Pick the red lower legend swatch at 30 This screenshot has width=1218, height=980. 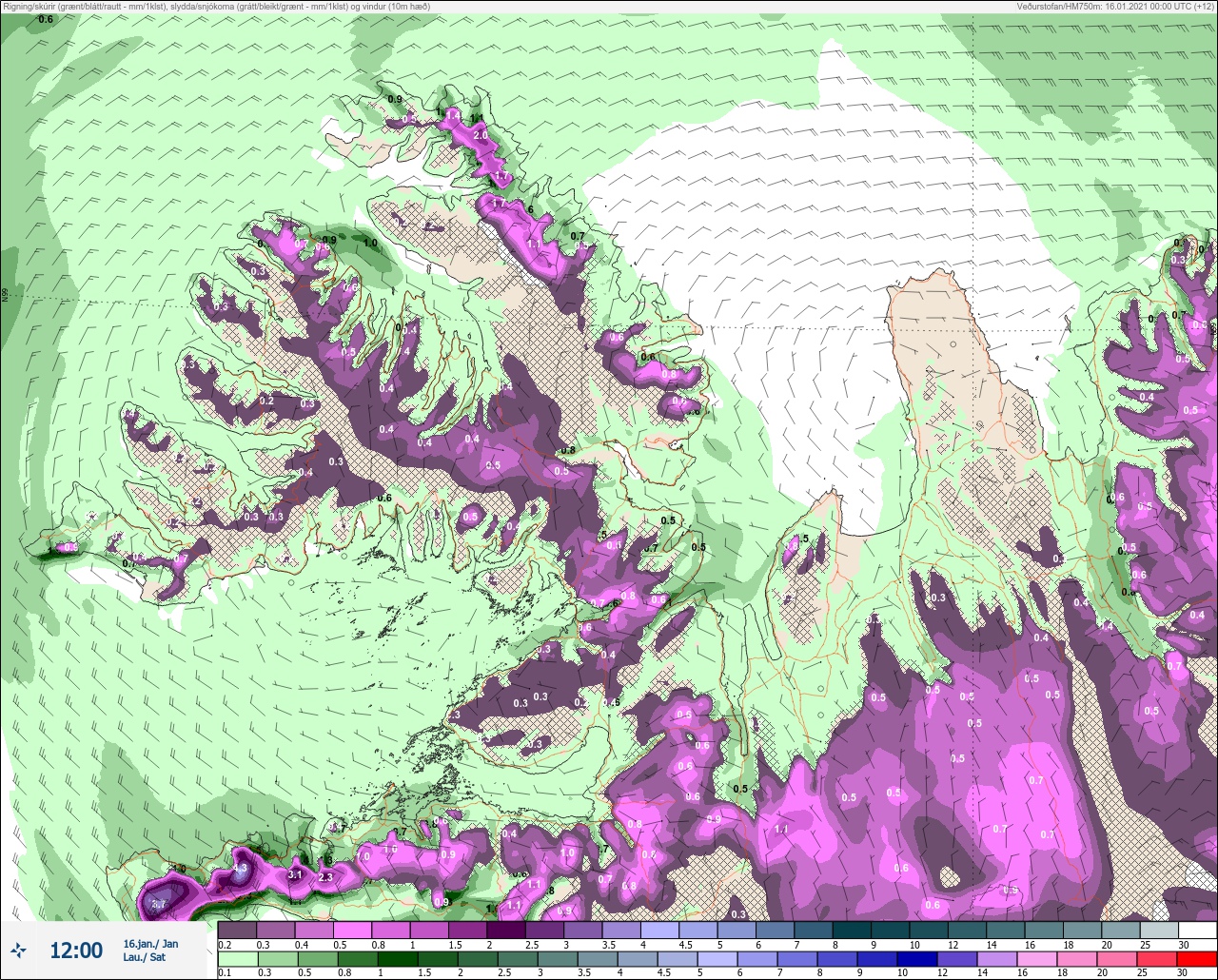[x=1197, y=959]
